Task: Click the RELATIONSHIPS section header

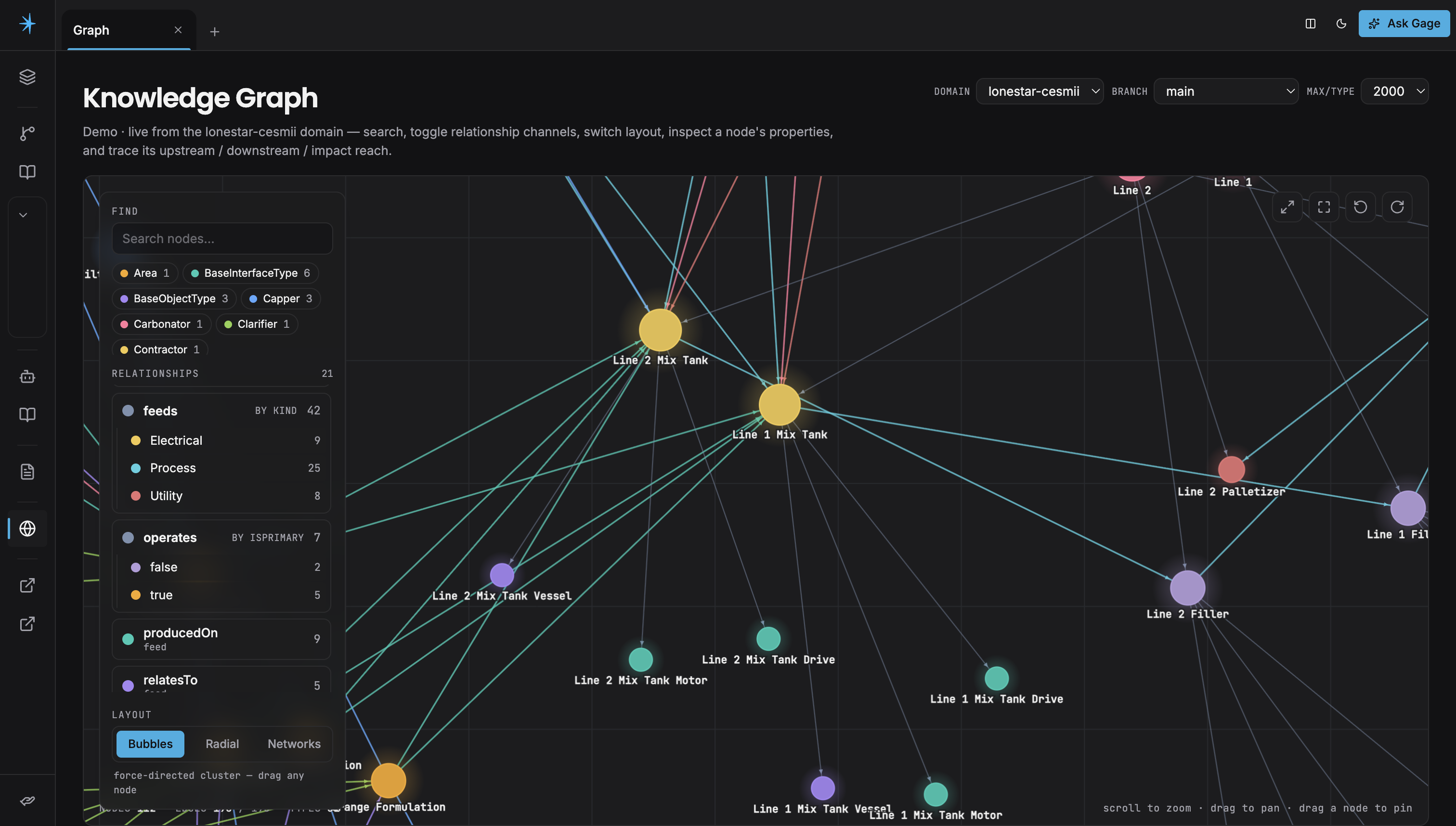Action: (156, 374)
